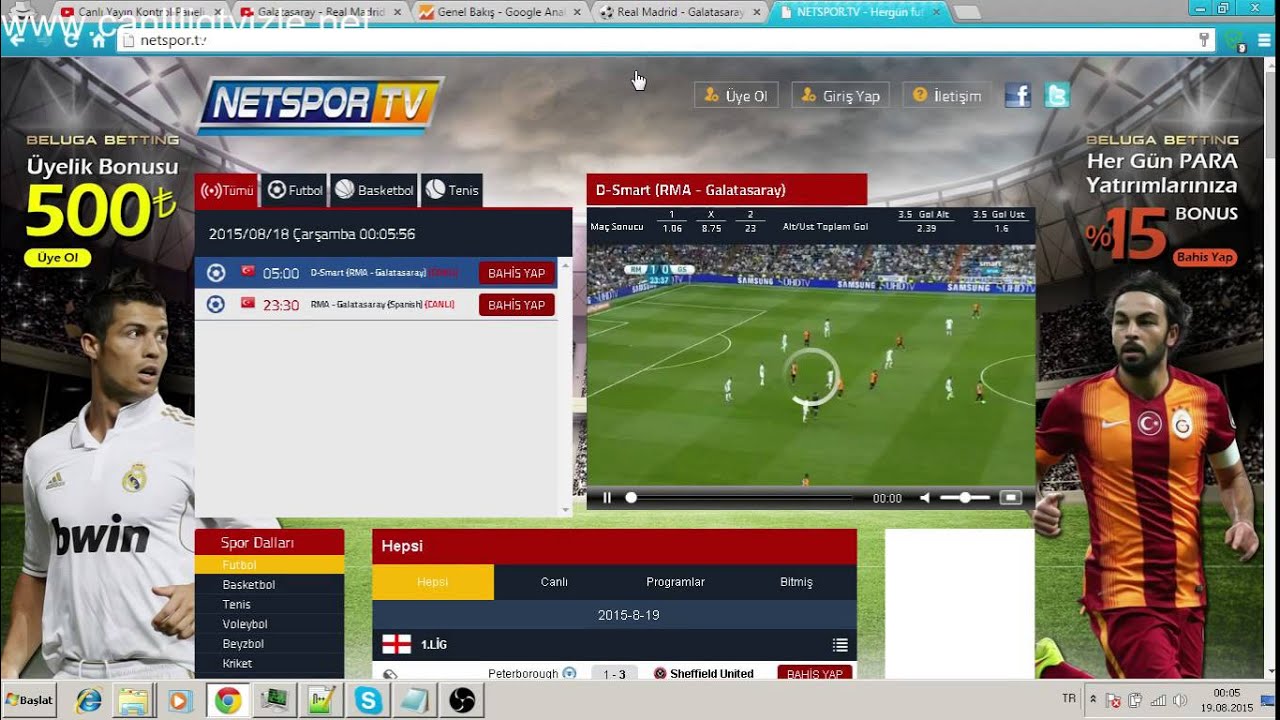Click Bahis Yap button on right banner
Screen dimensions: 1280x720
[1205, 257]
